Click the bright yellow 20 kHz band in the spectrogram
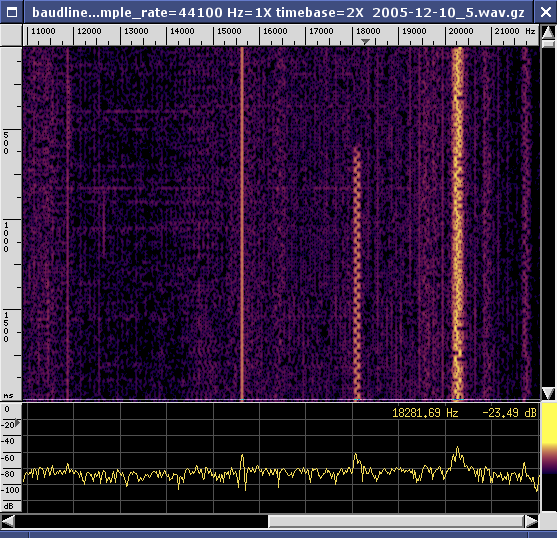This screenshot has width=557, height=538. point(458,223)
